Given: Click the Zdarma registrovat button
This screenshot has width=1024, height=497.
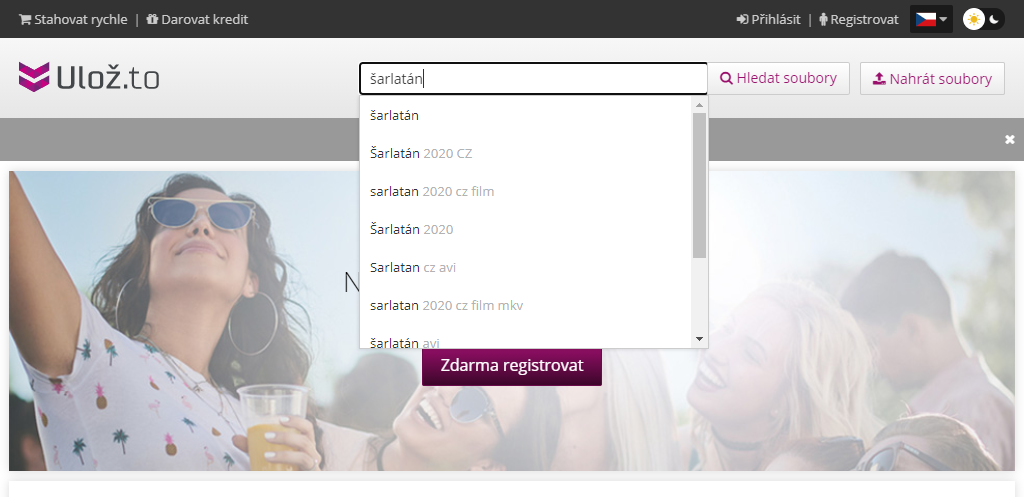Looking at the screenshot, I should tap(511, 366).
